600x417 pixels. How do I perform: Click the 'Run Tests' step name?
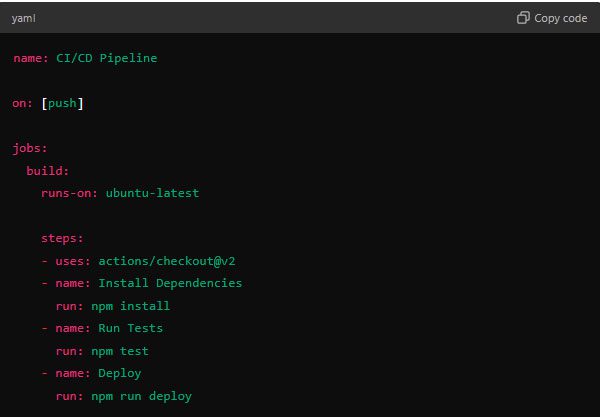point(130,328)
